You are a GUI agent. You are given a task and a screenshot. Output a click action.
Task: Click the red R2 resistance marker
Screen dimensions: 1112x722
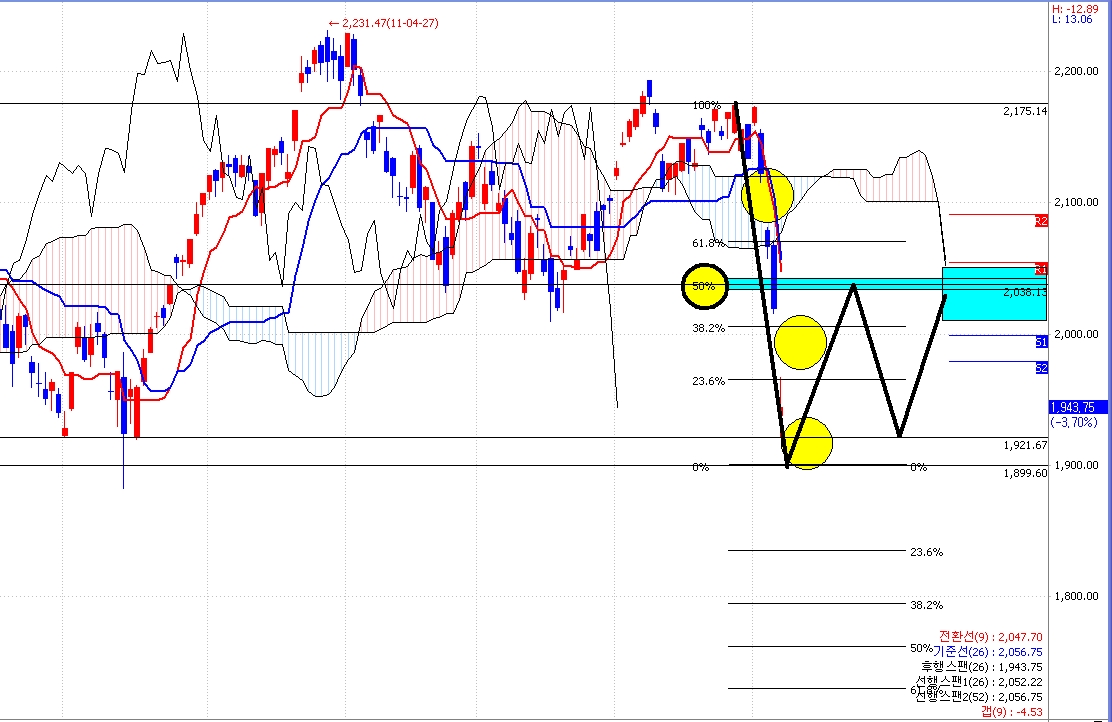click(x=1041, y=220)
